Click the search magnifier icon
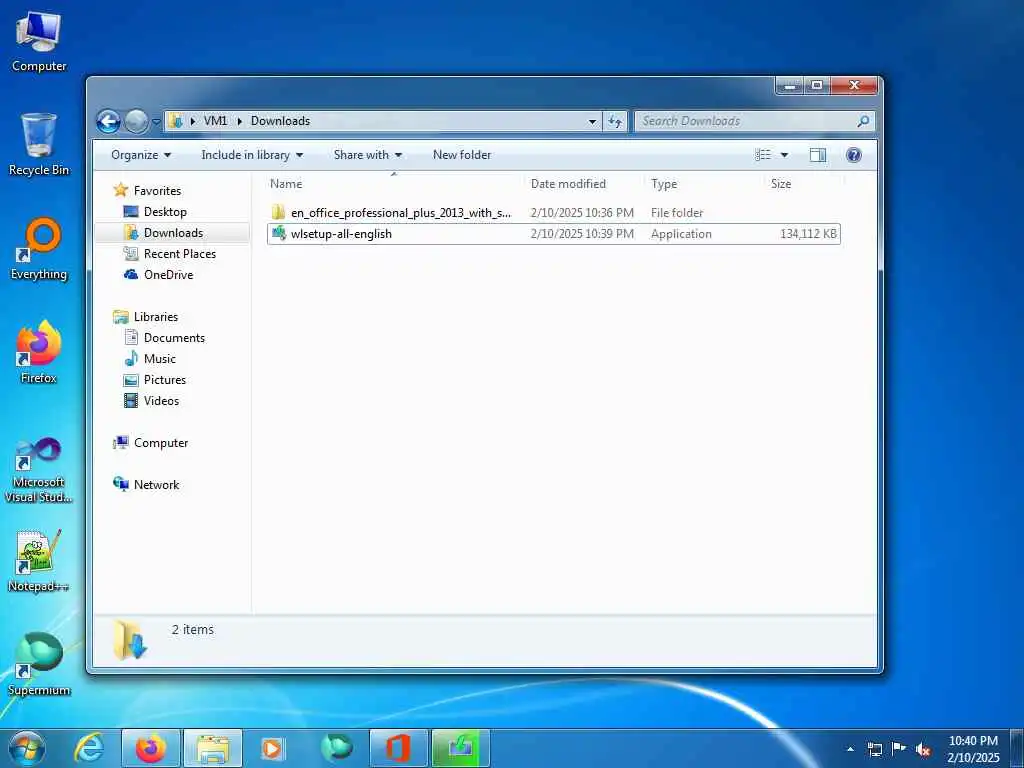 [x=863, y=121]
